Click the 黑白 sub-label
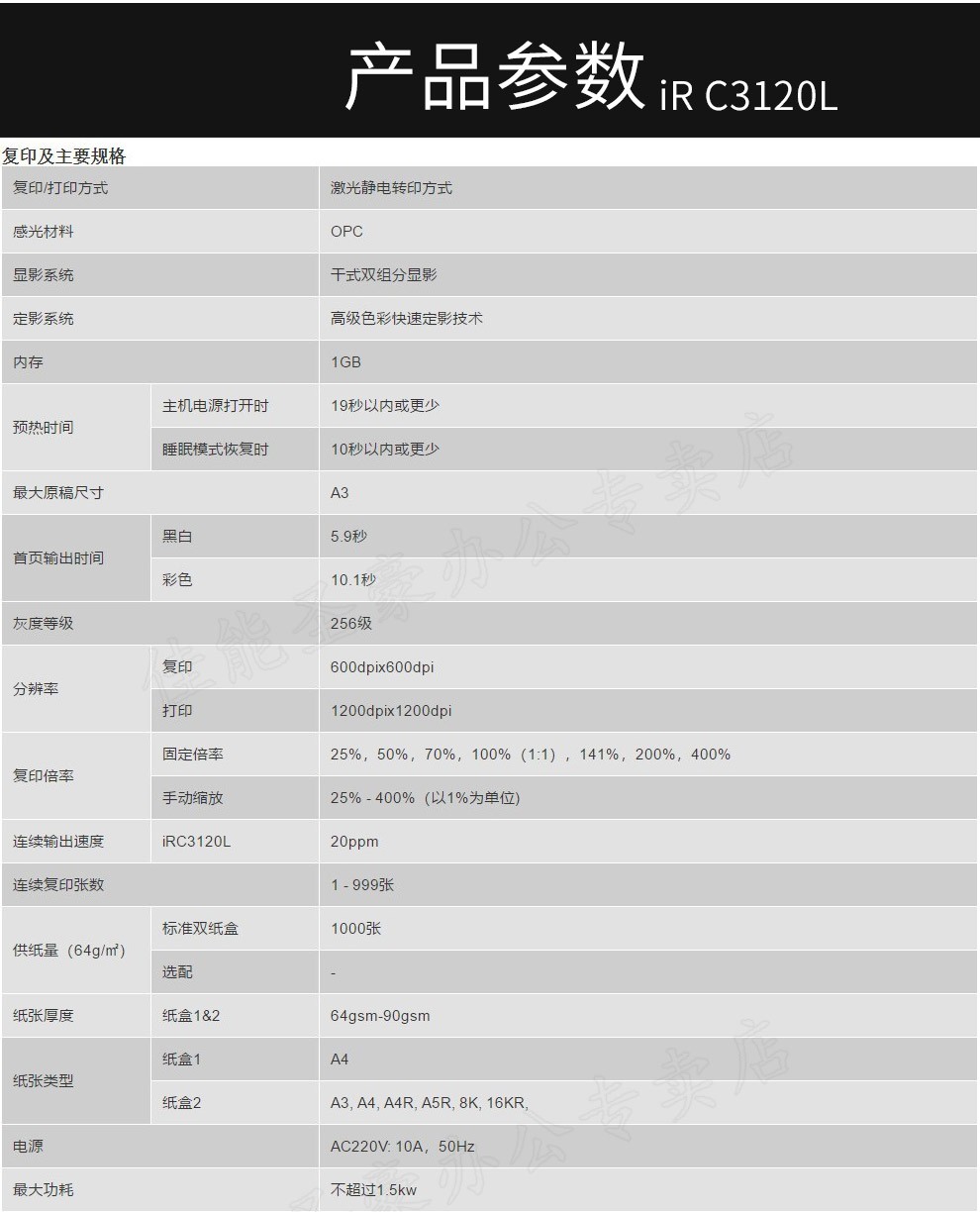980x1212 pixels. tap(177, 536)
